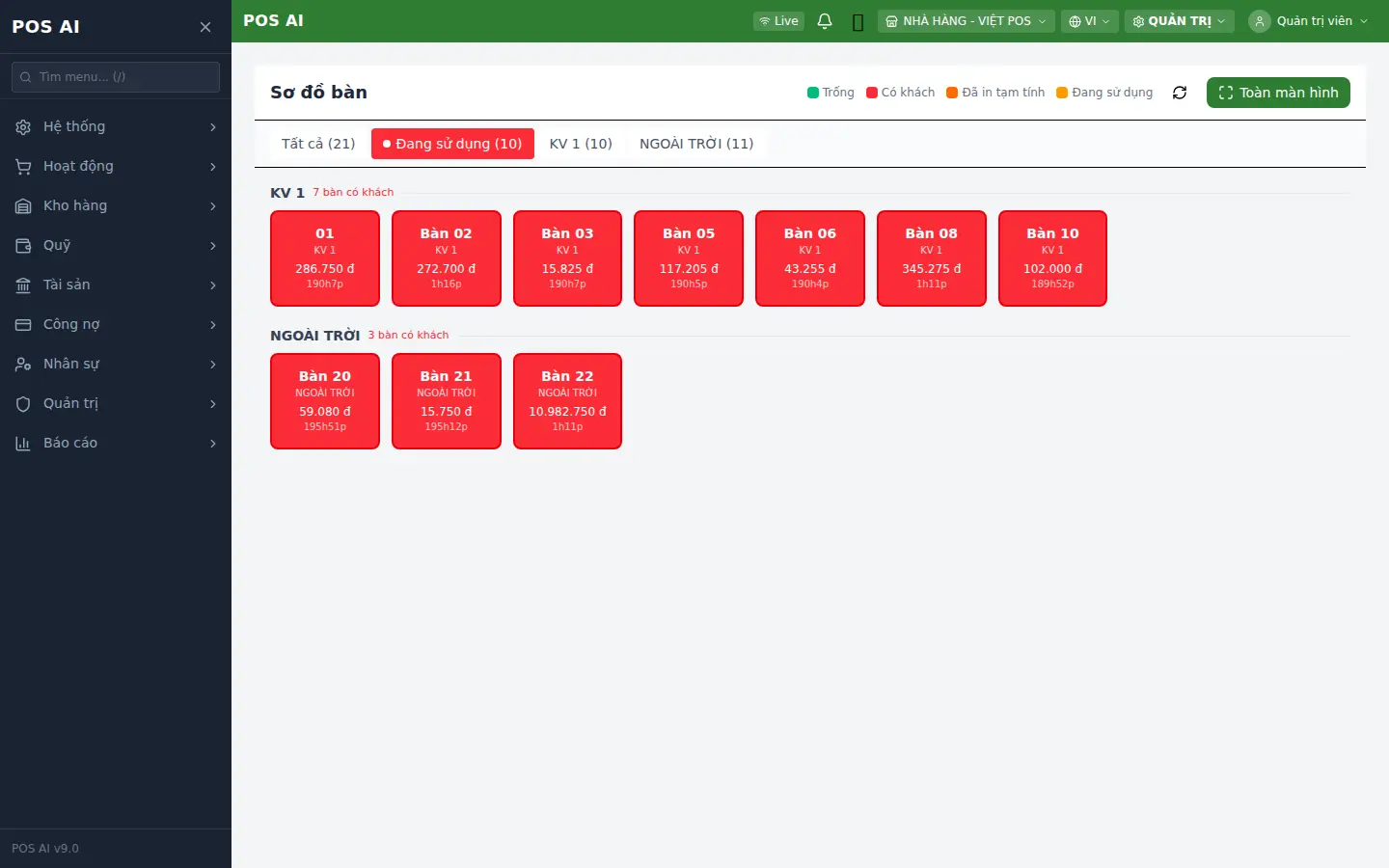Toggle the Live connection indicator
1389x868 pixels.
(778, 21)
